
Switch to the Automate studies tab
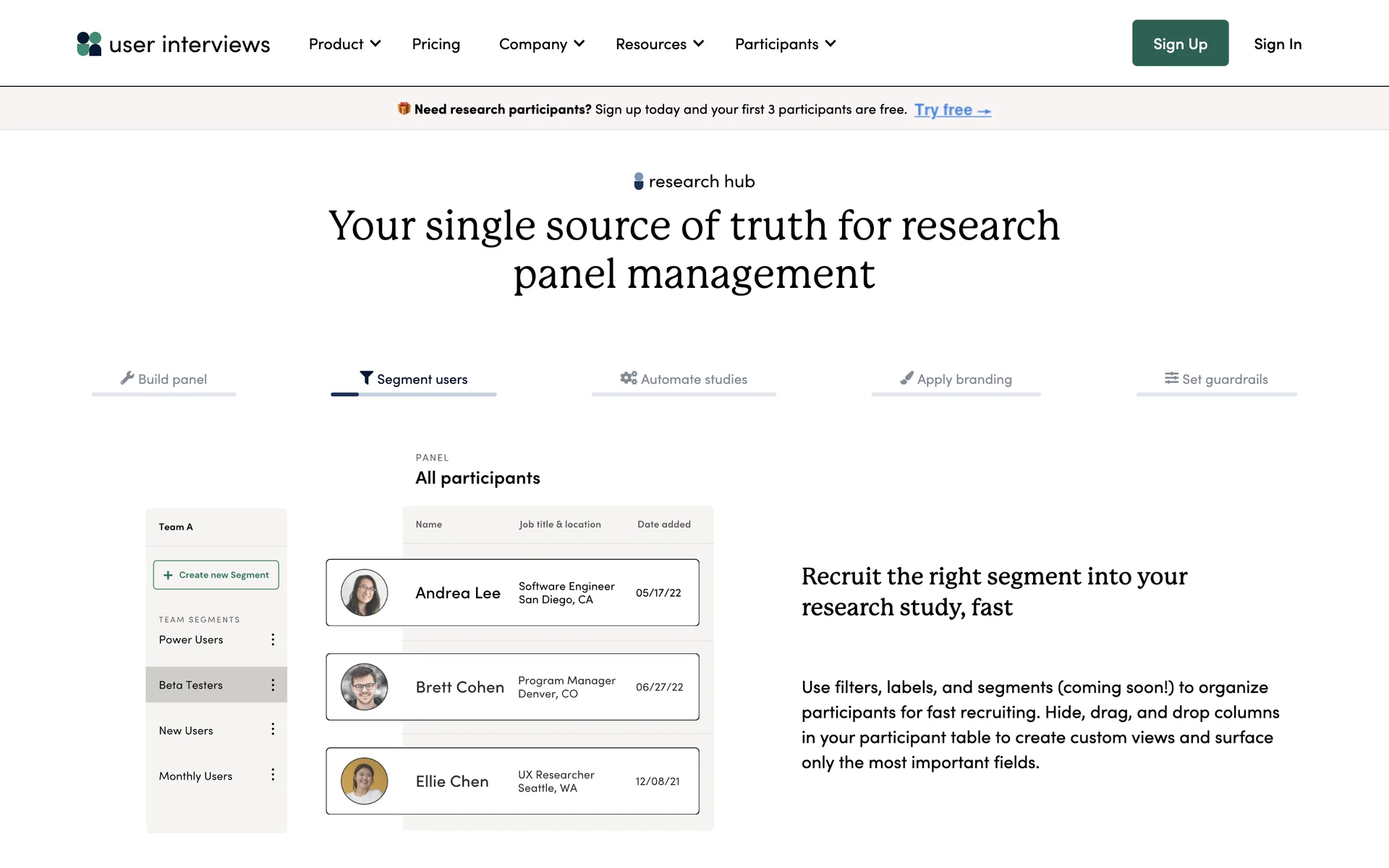(684, 379)
